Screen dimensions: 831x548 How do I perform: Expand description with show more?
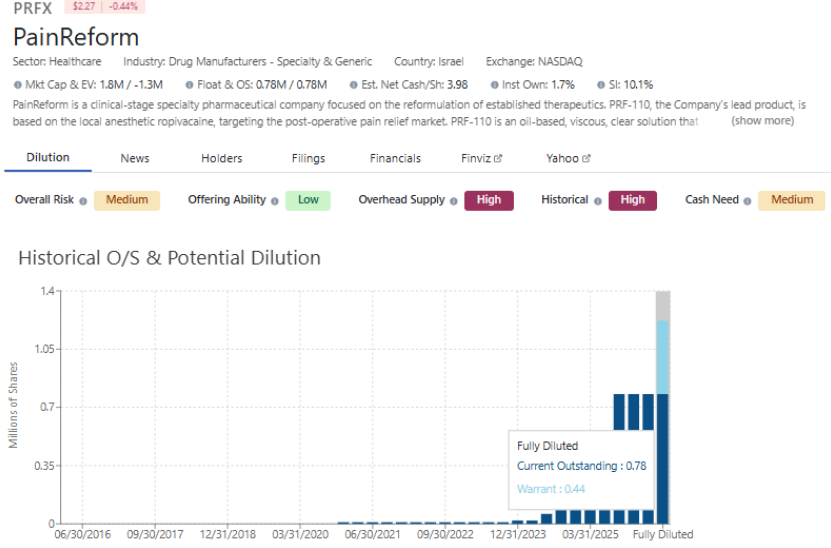[763, 121]
